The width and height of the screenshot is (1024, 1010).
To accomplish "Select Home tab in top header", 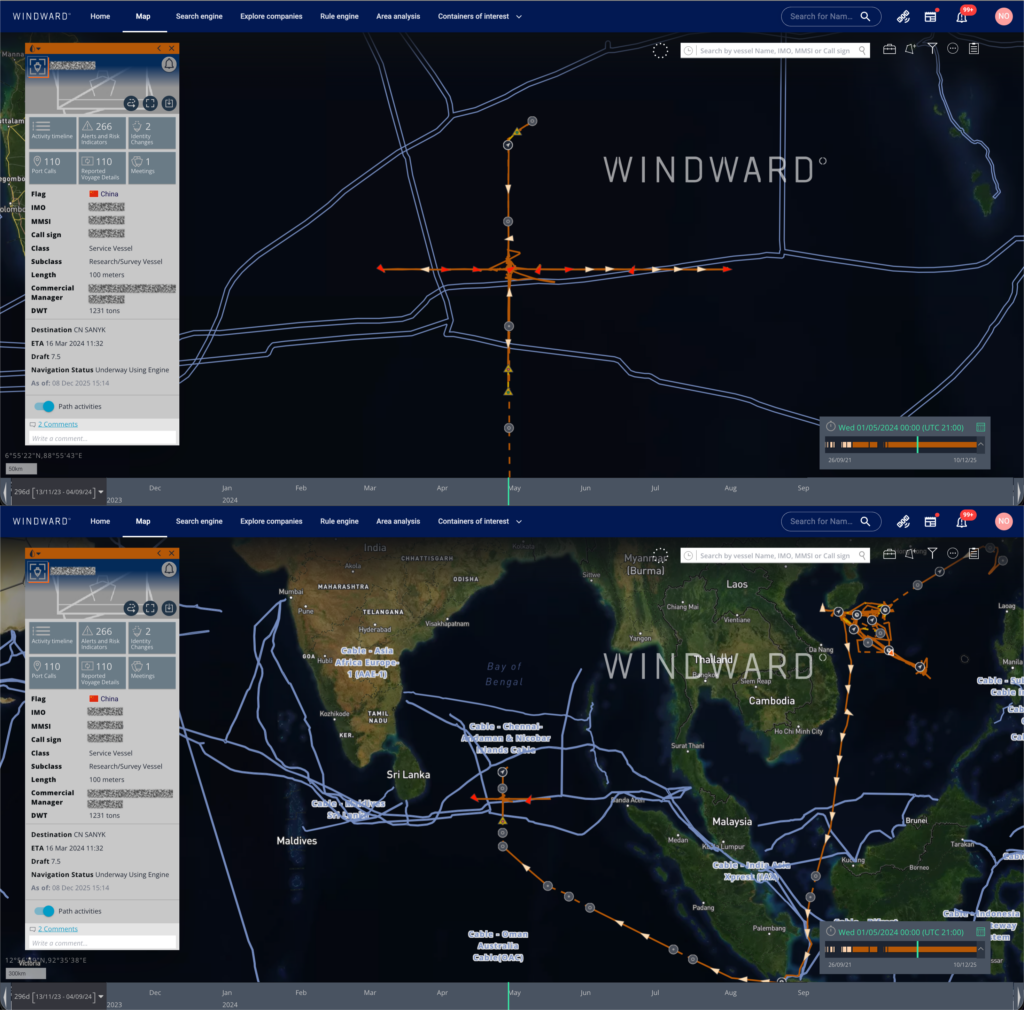I will point(100,16).
